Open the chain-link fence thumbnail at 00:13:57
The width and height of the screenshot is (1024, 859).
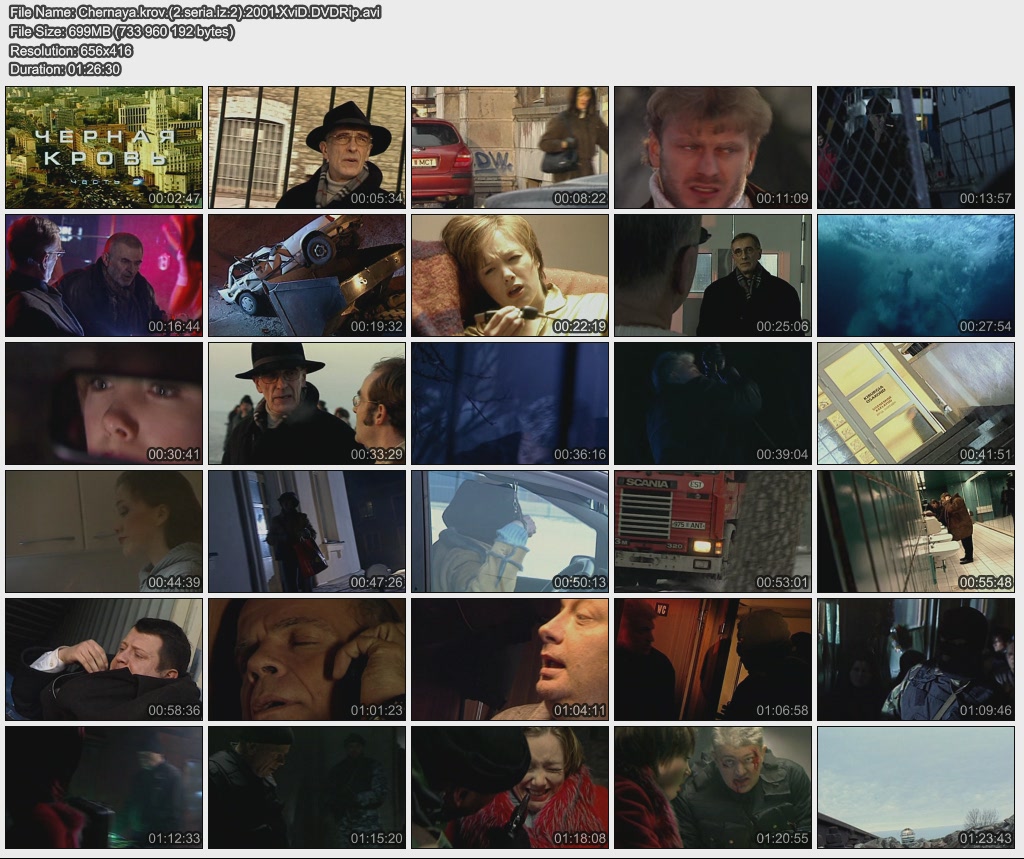(x=916, y=148)
